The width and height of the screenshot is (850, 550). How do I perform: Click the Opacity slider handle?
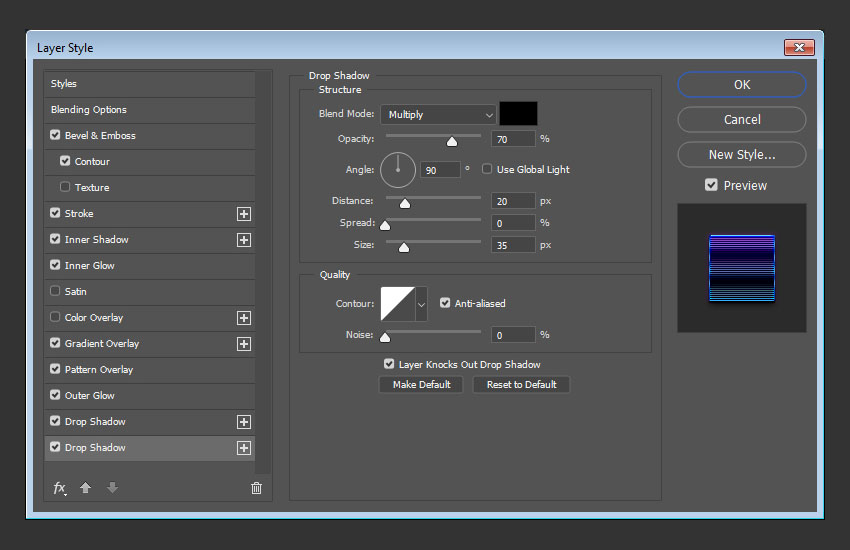(x=452, y=141)
